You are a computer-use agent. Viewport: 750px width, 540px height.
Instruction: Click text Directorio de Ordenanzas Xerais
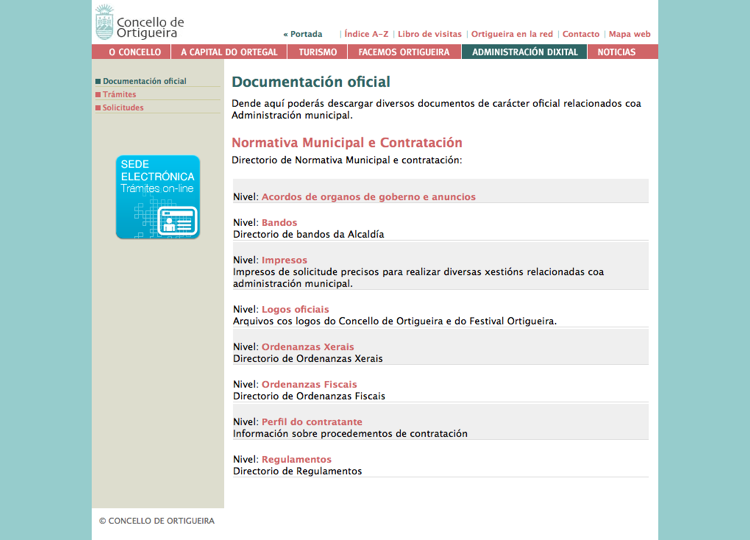(x=308, y=359)
